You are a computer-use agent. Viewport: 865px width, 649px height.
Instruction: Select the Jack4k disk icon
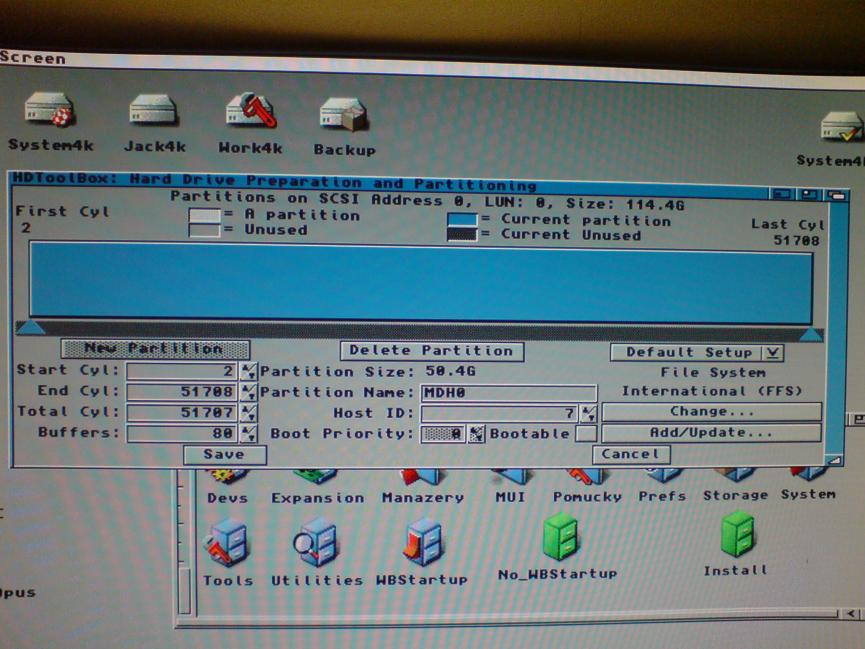[153, 110]
